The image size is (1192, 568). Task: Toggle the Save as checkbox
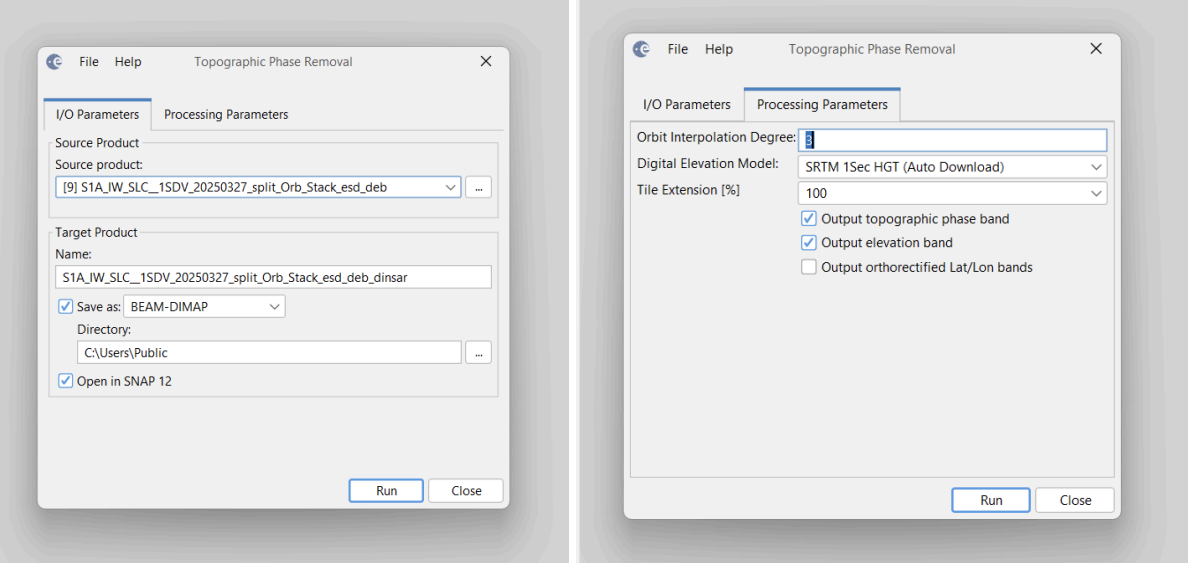(x=66, y=307)
